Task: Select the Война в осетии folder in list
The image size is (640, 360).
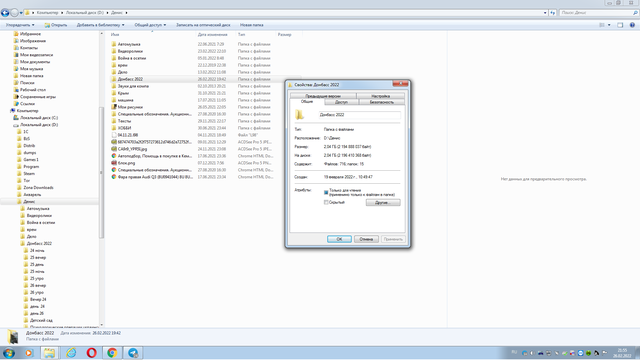Action: point(132,58)
